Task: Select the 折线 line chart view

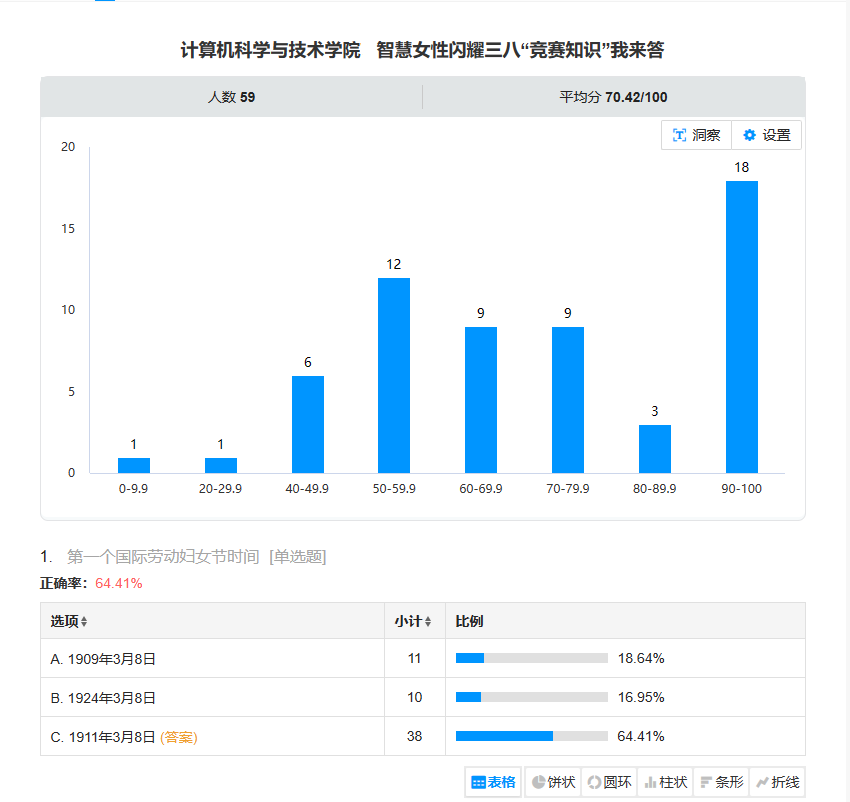Action: point(777,782)
